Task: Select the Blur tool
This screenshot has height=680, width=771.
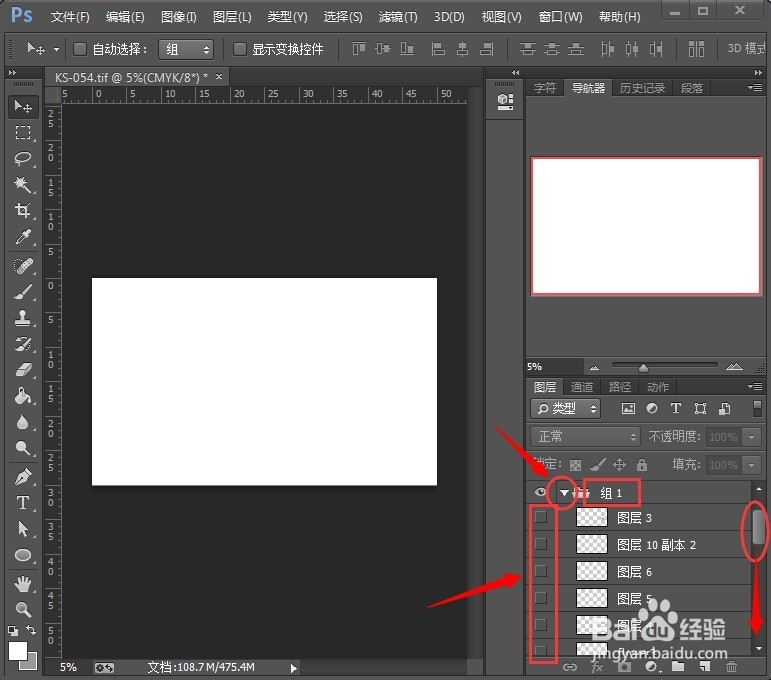Action: point(23,422)
